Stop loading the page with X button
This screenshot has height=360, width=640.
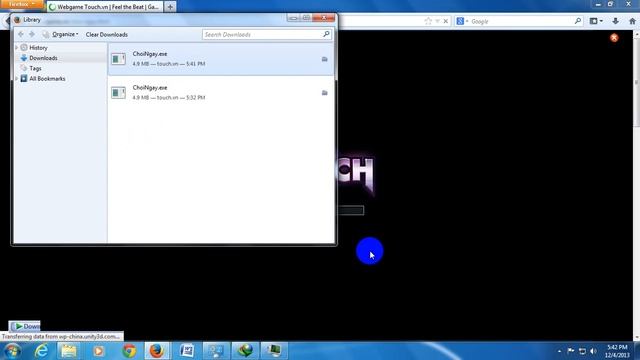click(x=446, y=21)
